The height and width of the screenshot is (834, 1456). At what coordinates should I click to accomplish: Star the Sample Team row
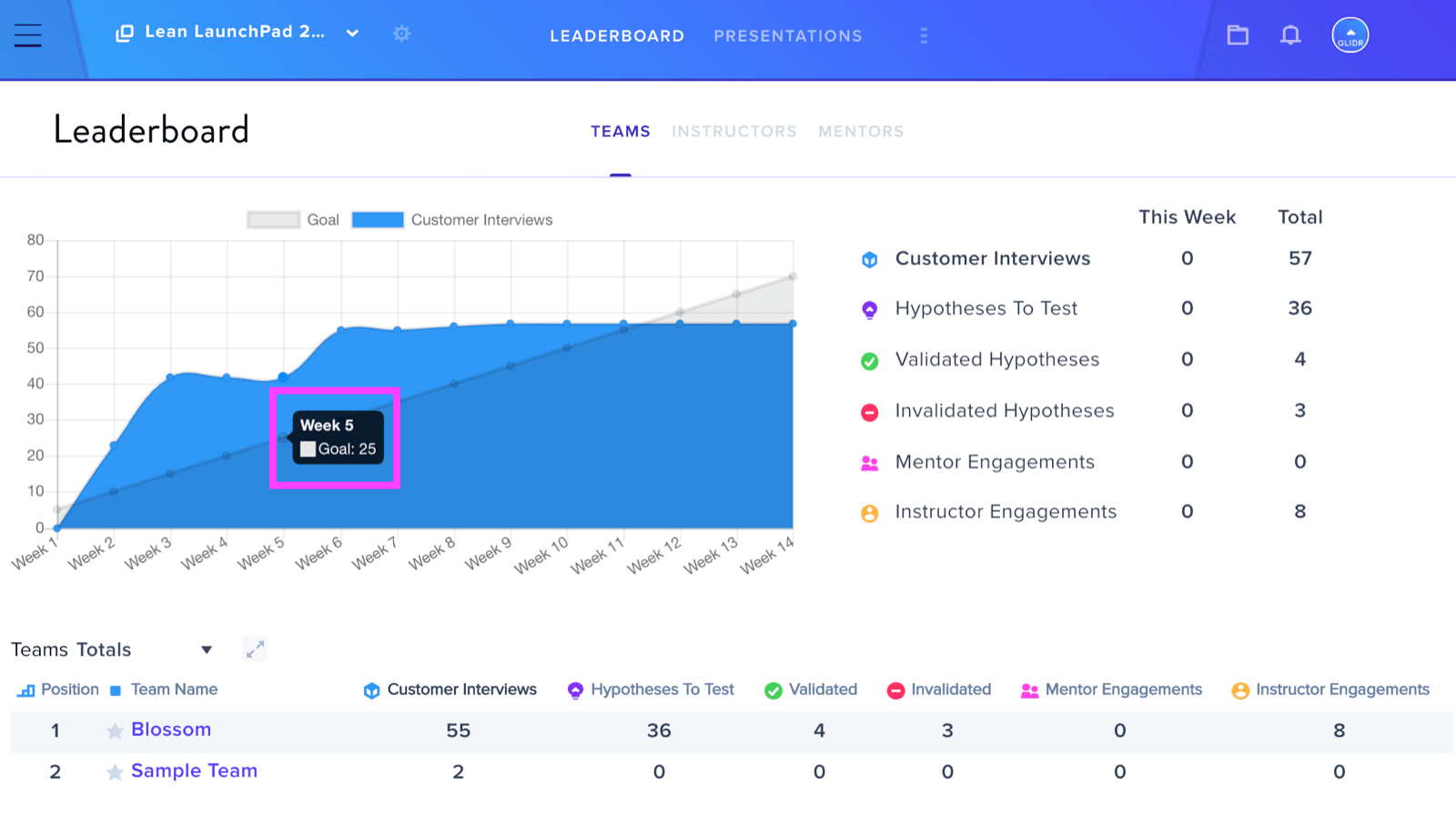[x=115, y=772]
